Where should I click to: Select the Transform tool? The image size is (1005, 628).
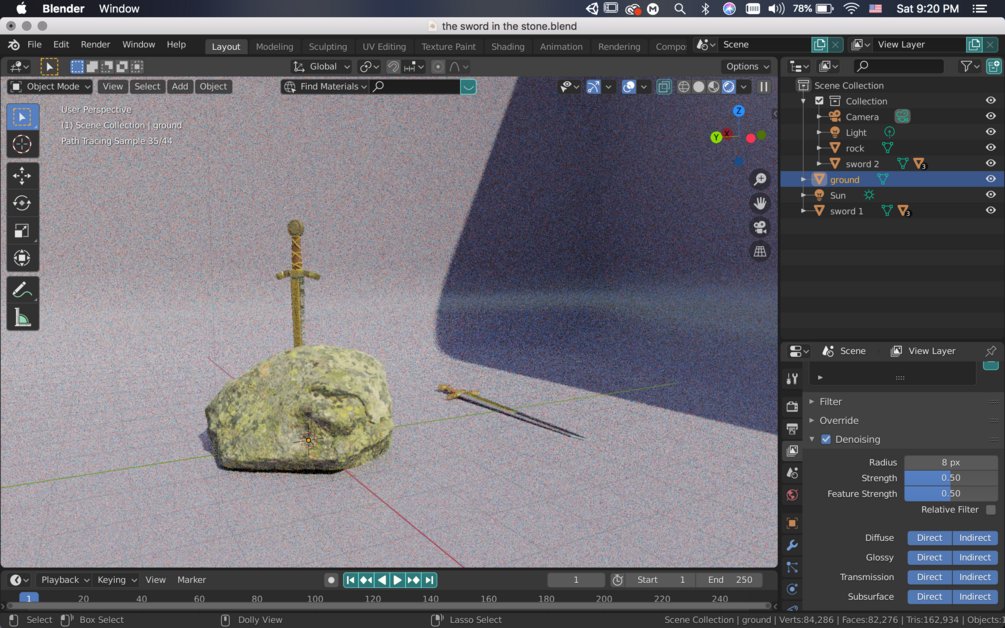point(22,258)
